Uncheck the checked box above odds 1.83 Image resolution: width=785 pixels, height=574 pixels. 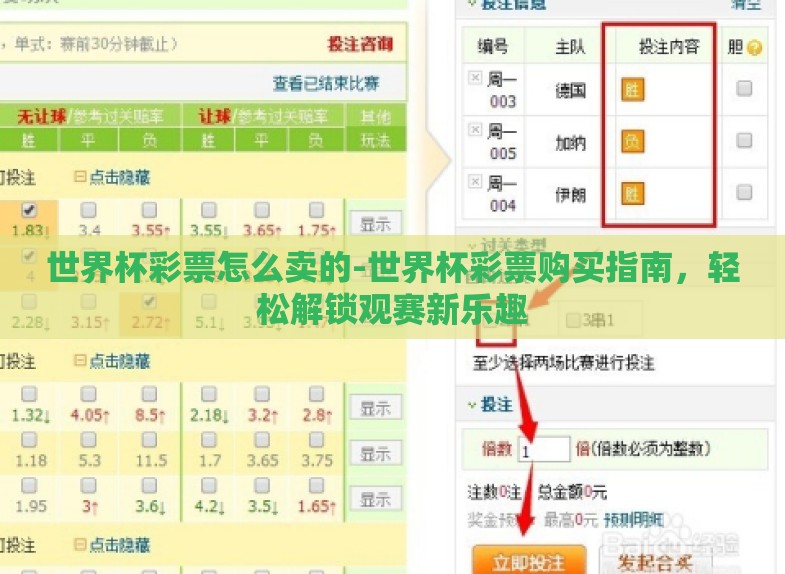[29, 210]
